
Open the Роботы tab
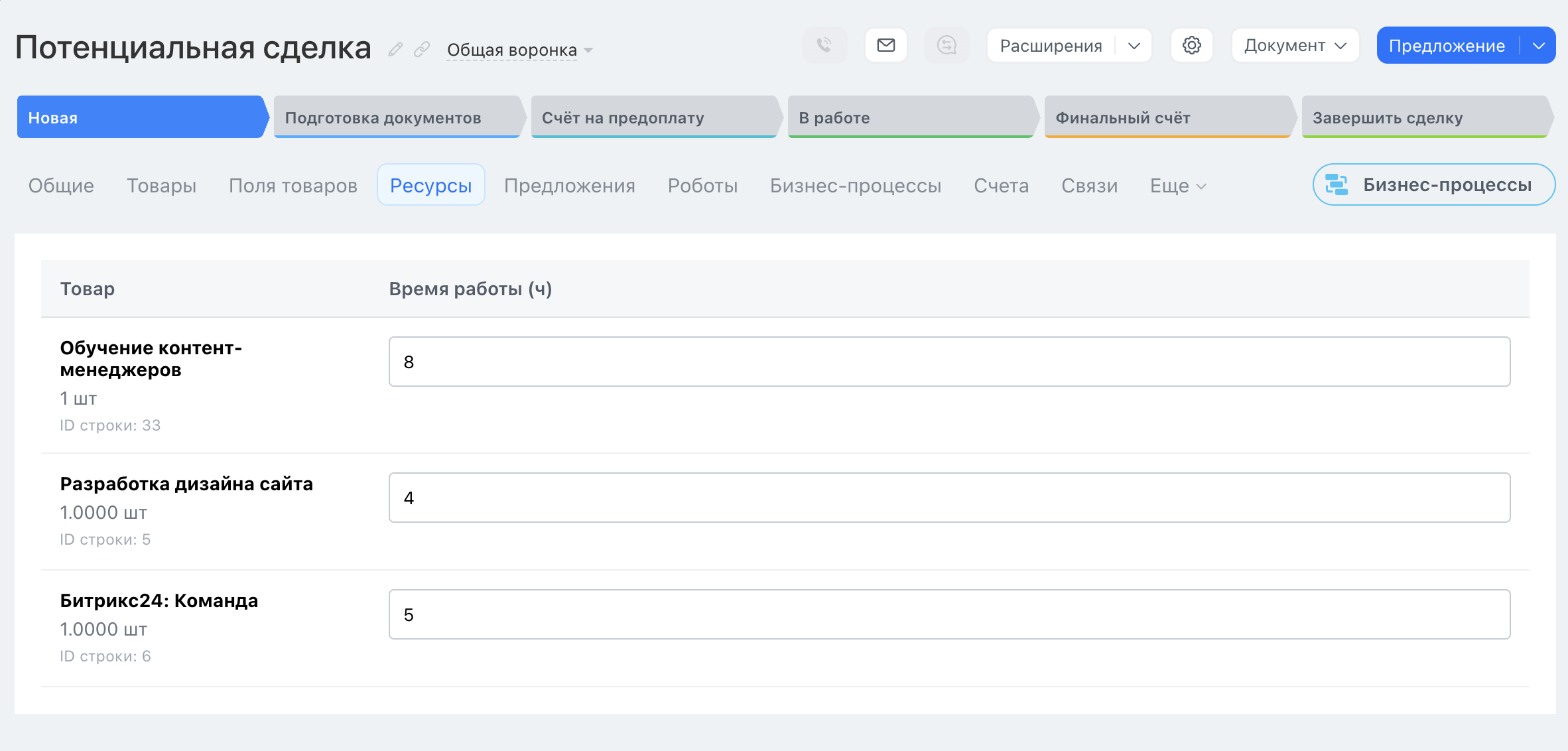702,186
